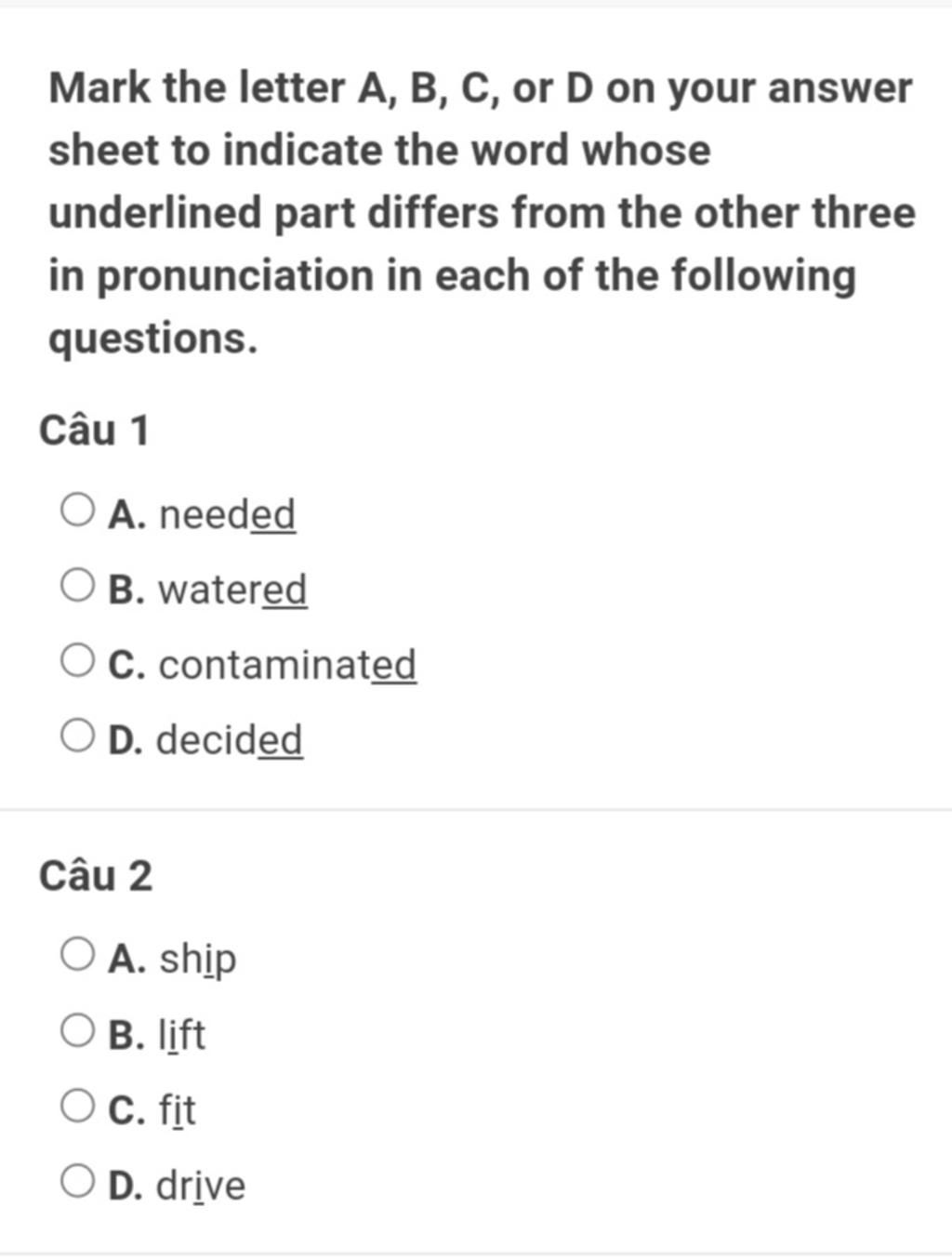The image size is (952, 1260).
Task: Pick the radio button for D. decided
Action: pyautogui.click(x=77, y=736)
